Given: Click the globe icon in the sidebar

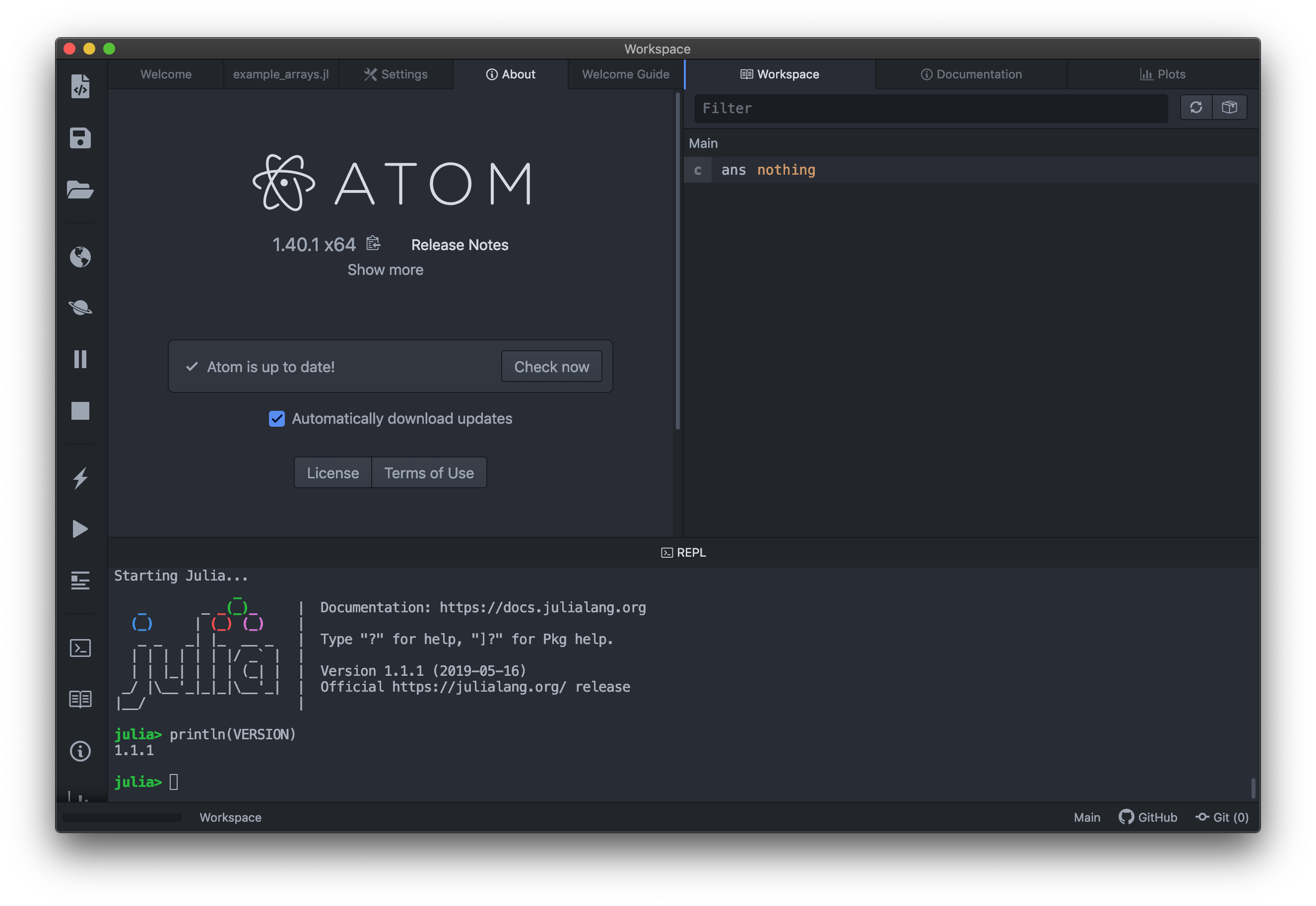Looking at the screenshot, I should [80, 257].
